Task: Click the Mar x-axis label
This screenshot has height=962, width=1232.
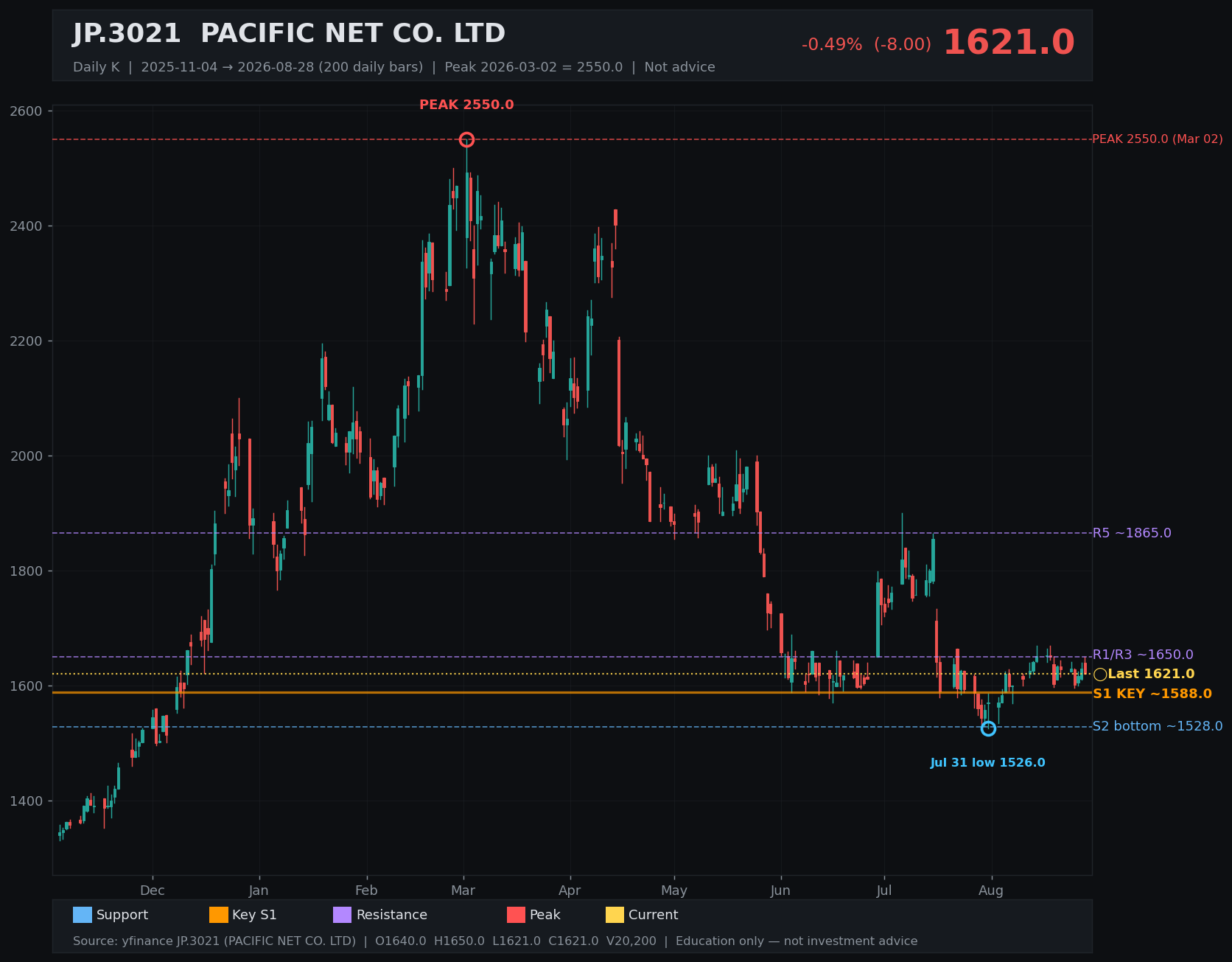Action: pyautogui.click(x=463, y=890)
